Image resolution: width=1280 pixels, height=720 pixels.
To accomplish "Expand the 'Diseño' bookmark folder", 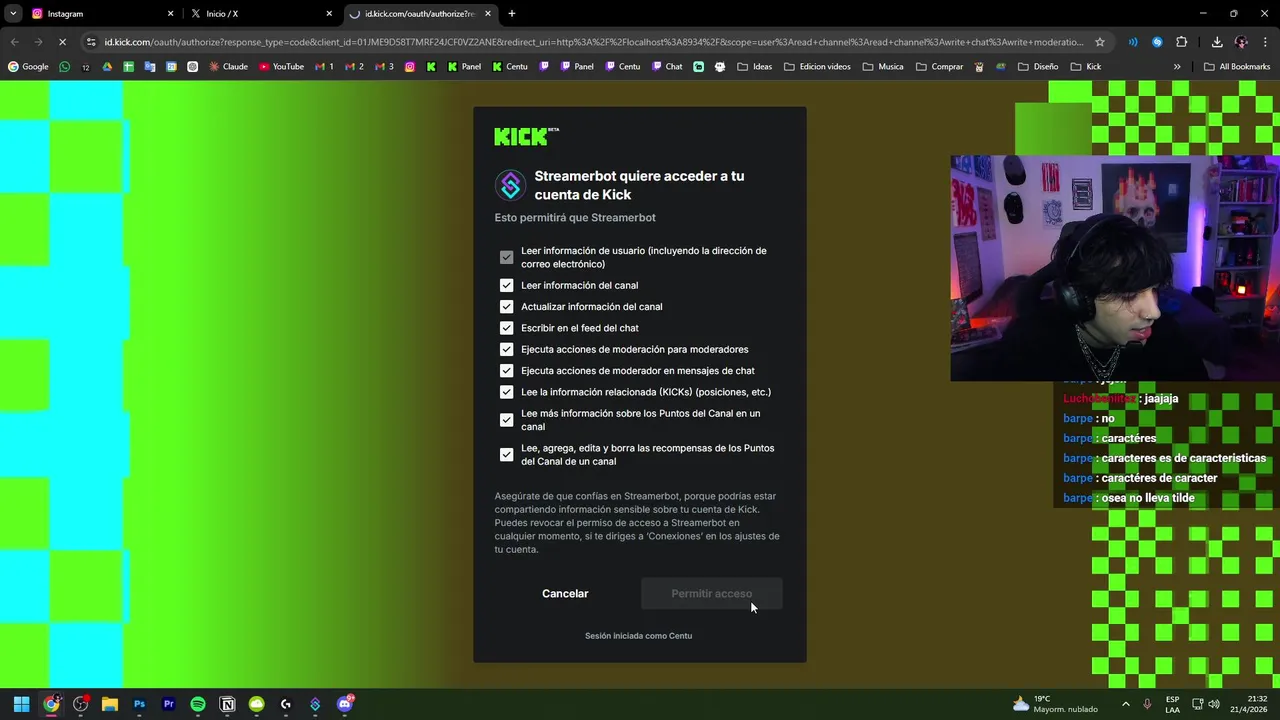I will click(1038, 67).
